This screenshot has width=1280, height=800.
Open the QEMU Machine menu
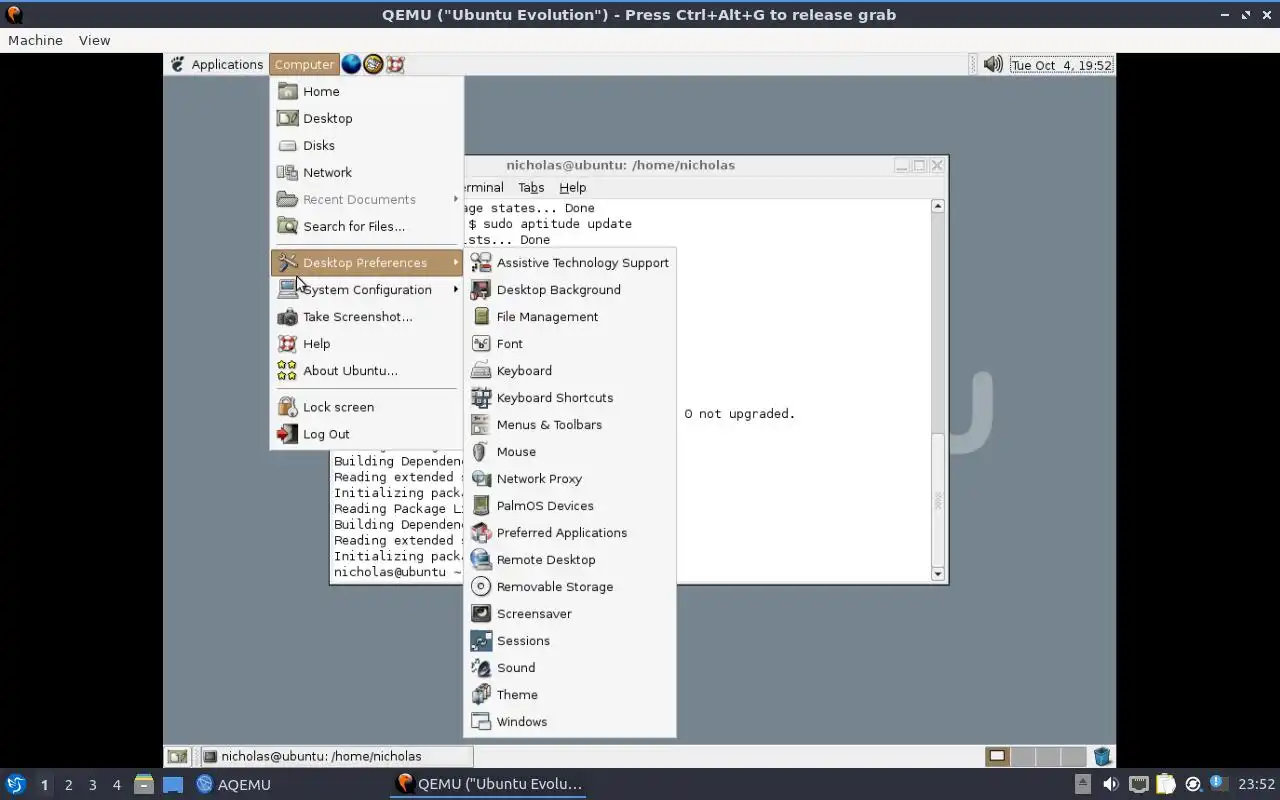click(x=35, y=40)
